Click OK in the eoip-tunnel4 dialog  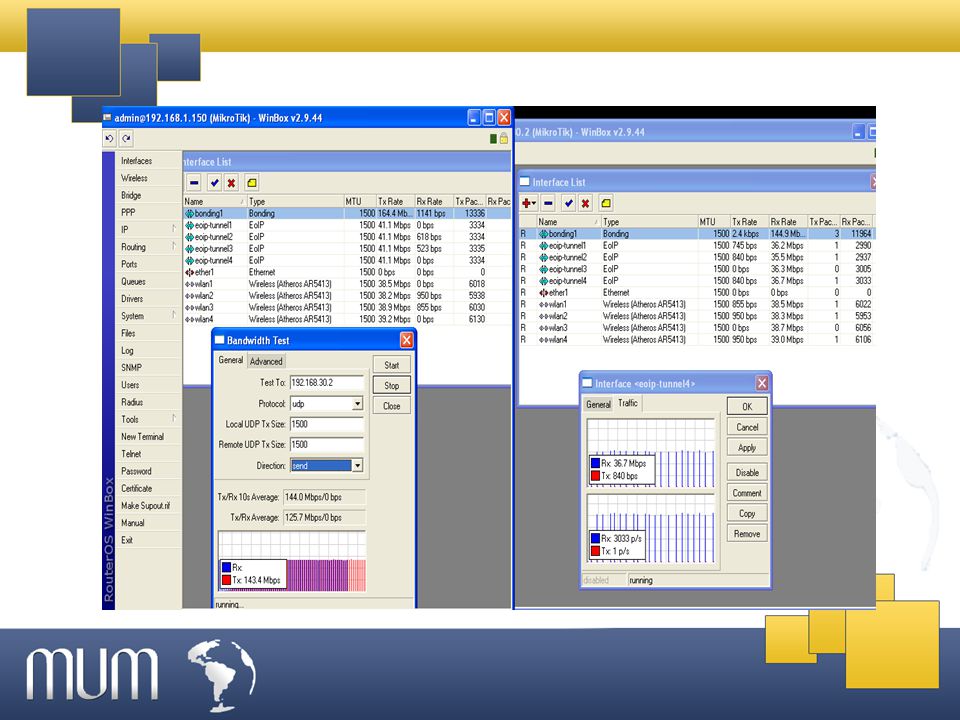tap(747, 407)
